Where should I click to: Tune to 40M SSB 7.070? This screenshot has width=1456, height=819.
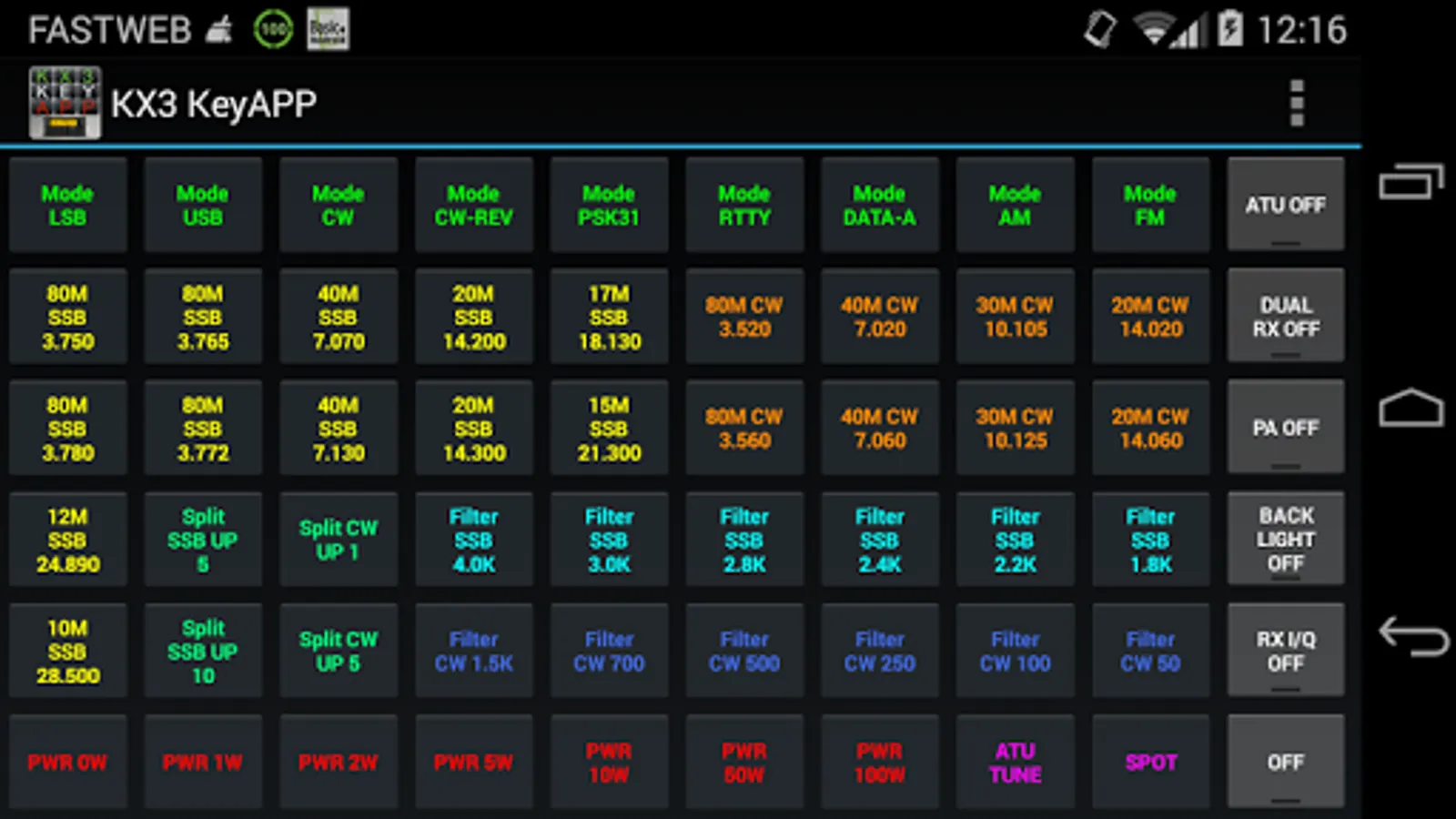(339, 317)
